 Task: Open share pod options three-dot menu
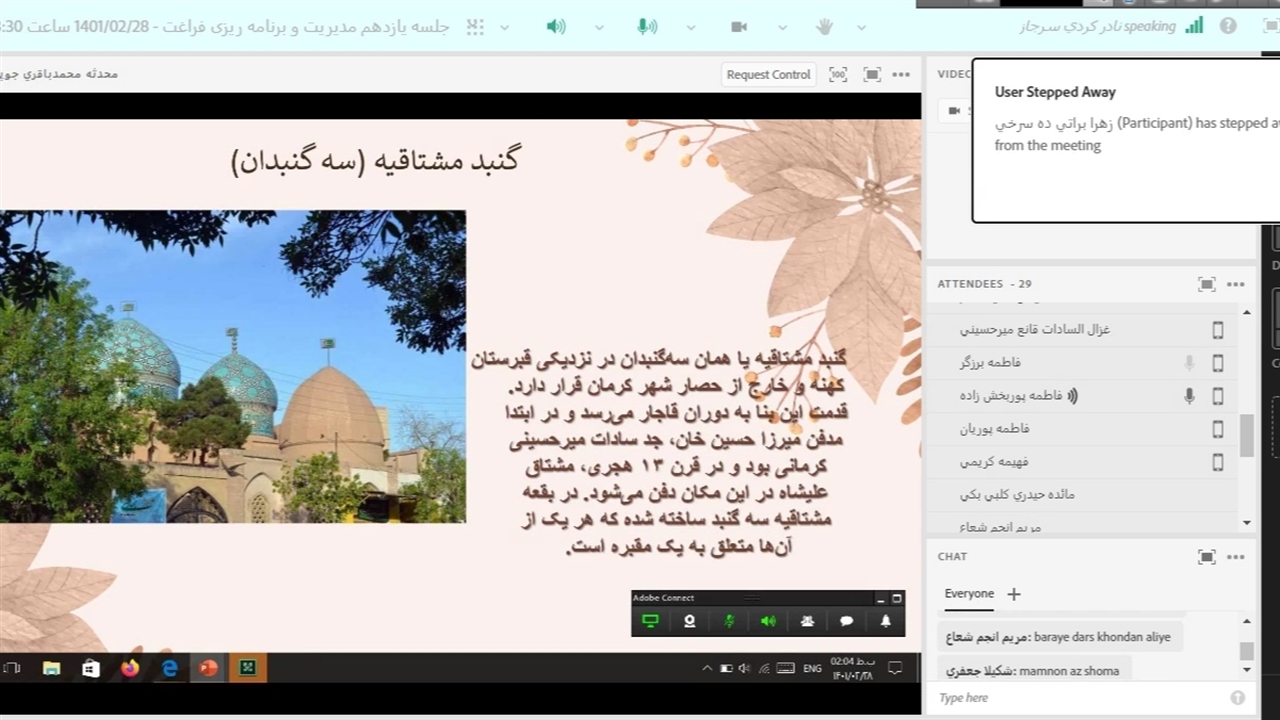[x=901, y=74]
